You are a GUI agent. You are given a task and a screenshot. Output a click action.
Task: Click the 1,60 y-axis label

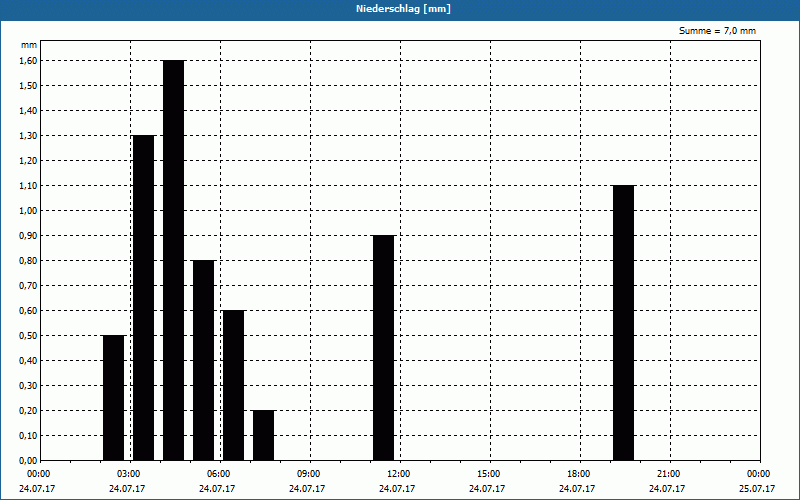(x=29, y=61)
